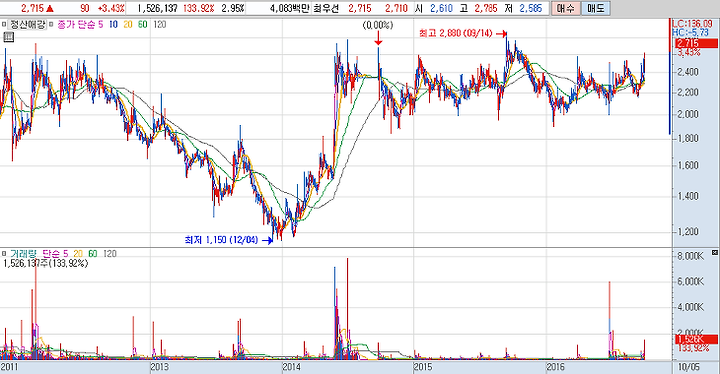The image size is (720, 374).
Task: Click the 종가 단순 legend label
Action: pyautogui.click(x=76, y=25)
